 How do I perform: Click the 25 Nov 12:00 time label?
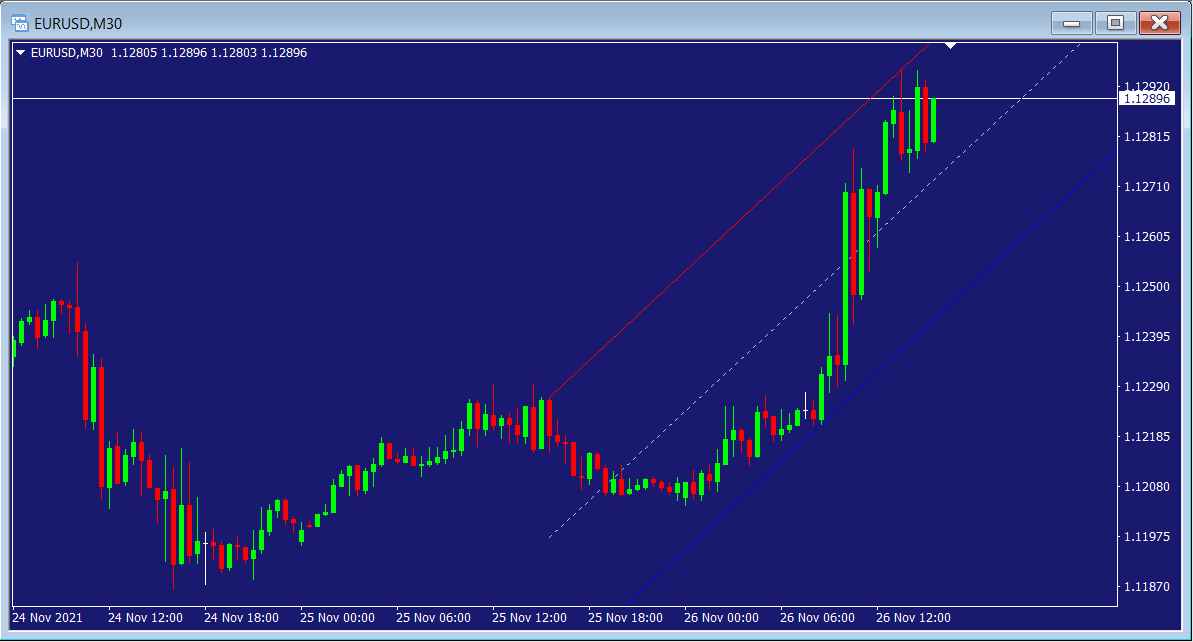(x=530, y=617)
